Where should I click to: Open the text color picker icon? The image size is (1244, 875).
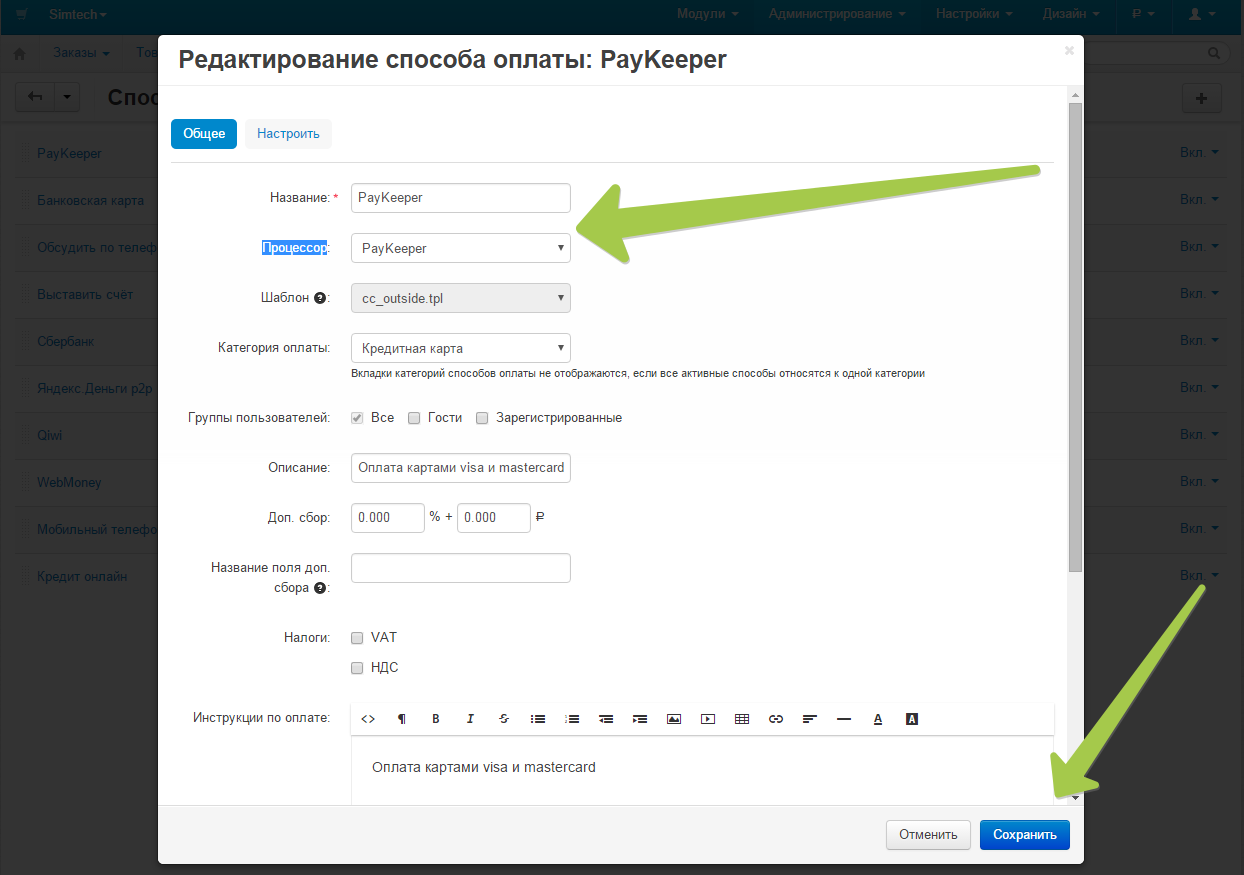[878, 719]
